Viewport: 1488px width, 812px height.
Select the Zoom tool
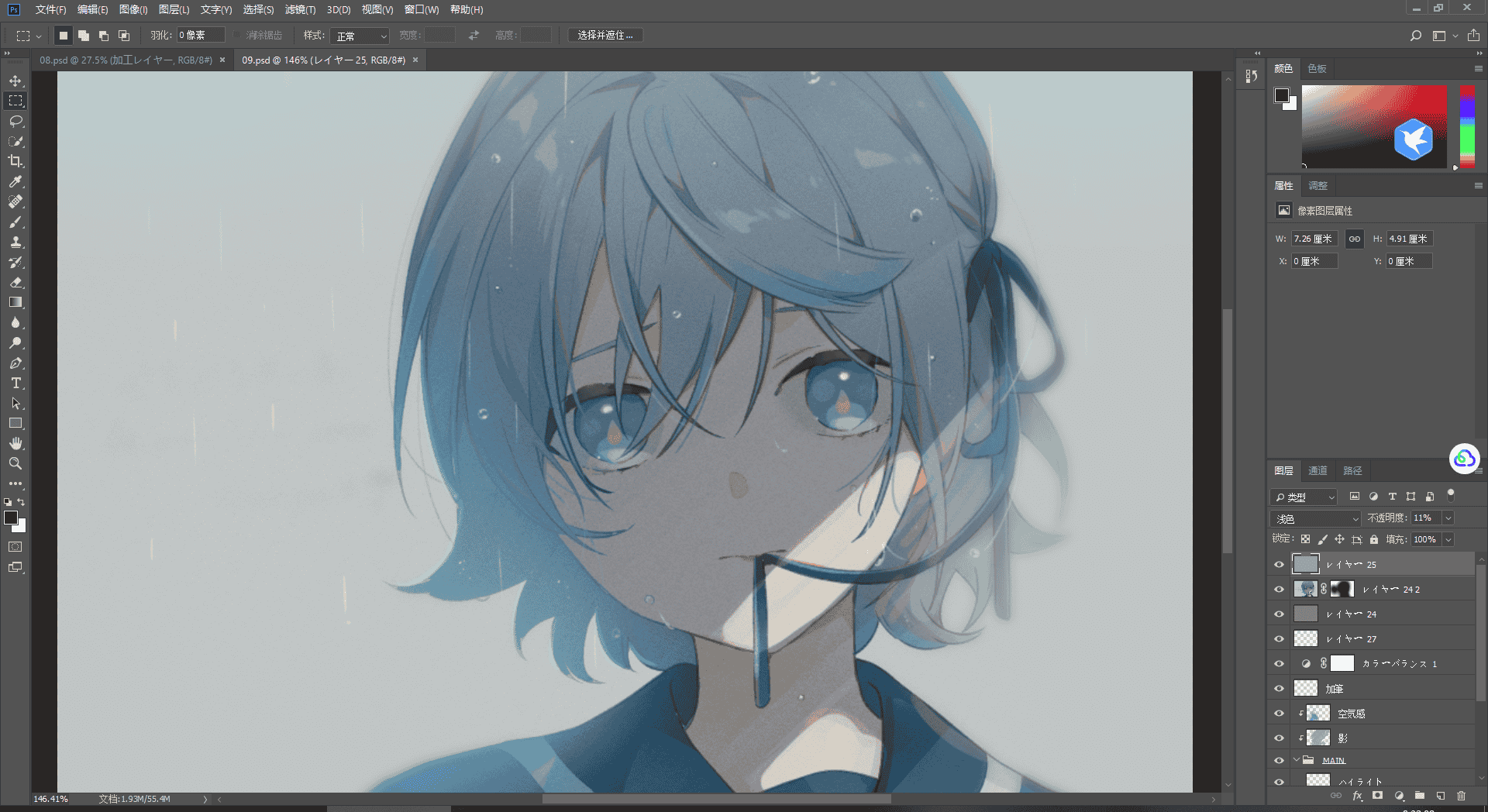[x=15, y=463]
